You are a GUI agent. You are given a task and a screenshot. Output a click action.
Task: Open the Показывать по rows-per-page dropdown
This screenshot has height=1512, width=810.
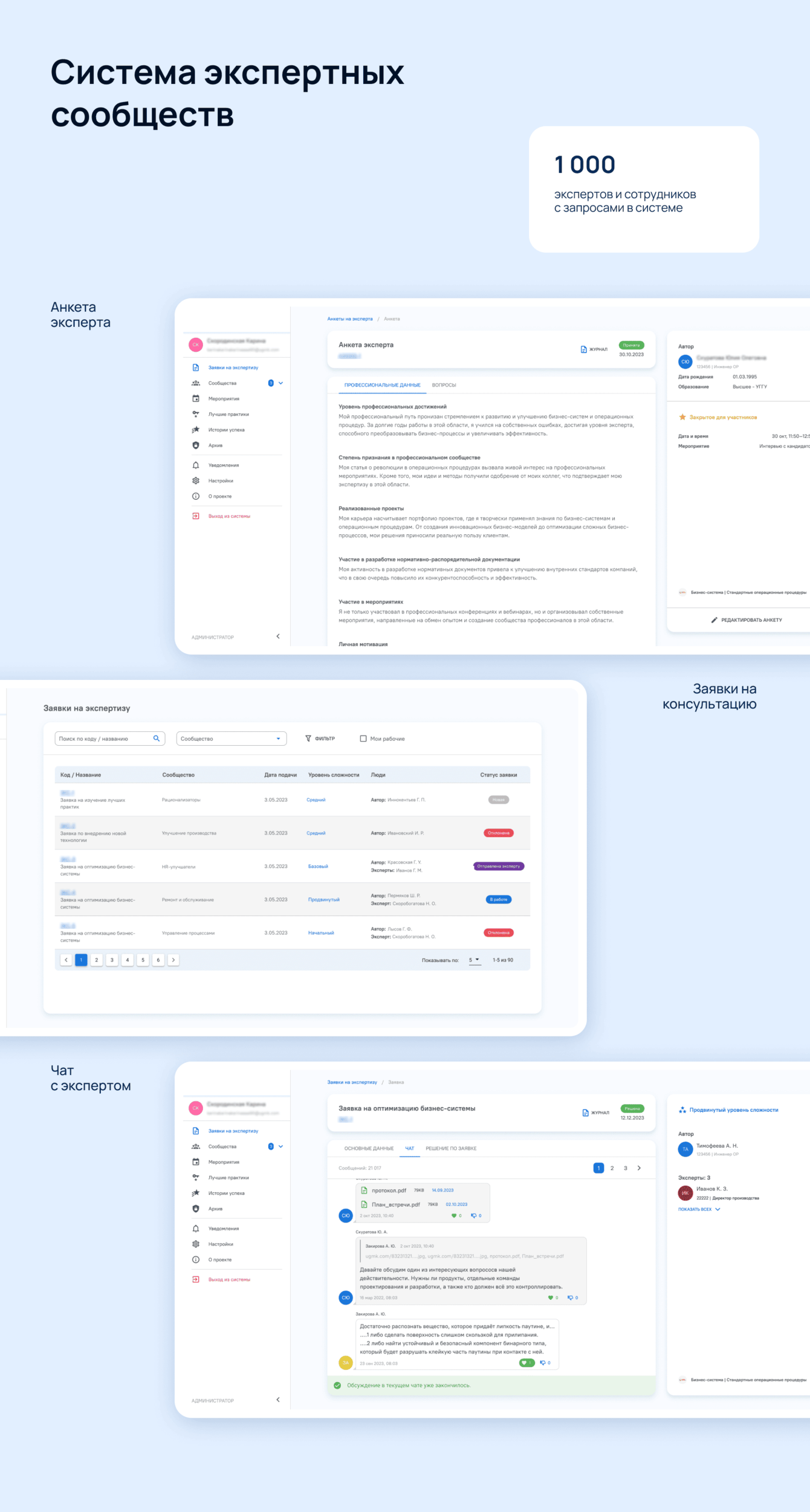(x=475, y=960)
